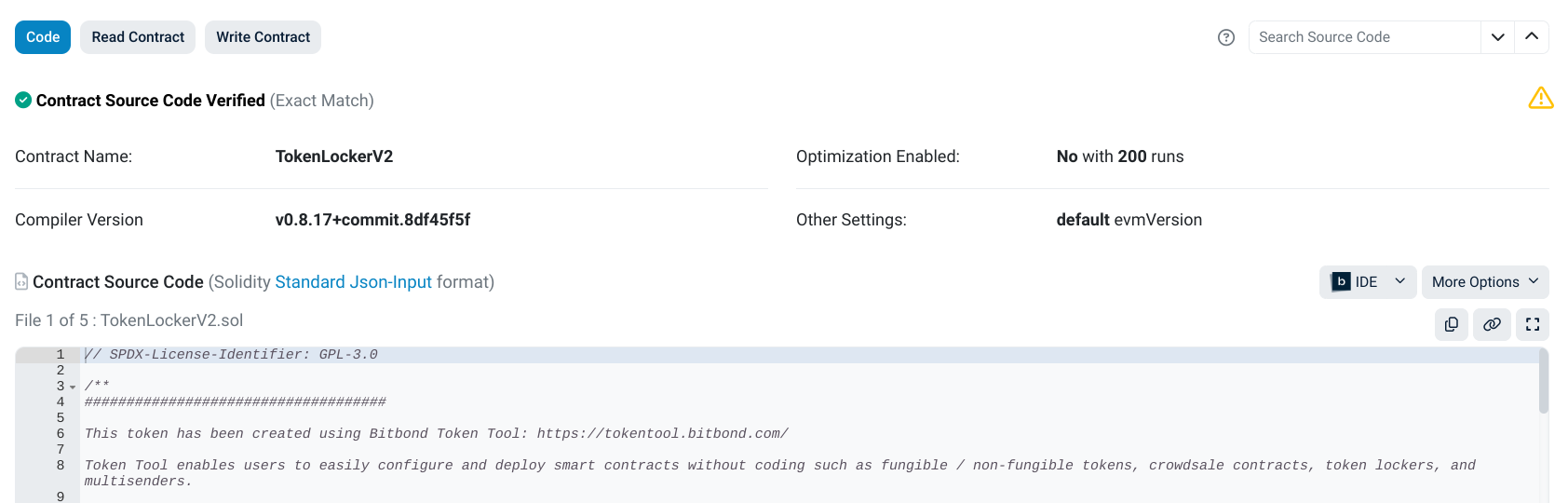The width and height of the screenshot is (1568, 503).
Task: Select the Code tab
Action: click(43, 37)
